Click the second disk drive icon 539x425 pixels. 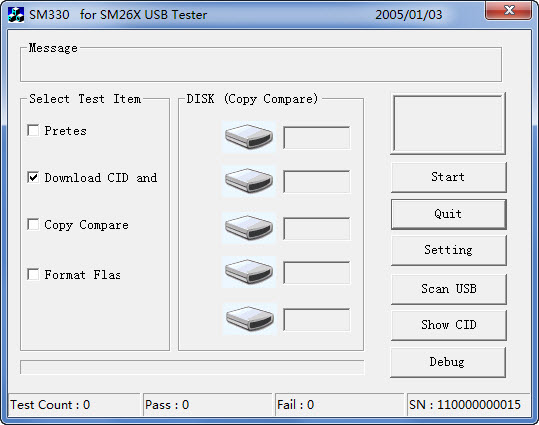[x=249, y=181]
